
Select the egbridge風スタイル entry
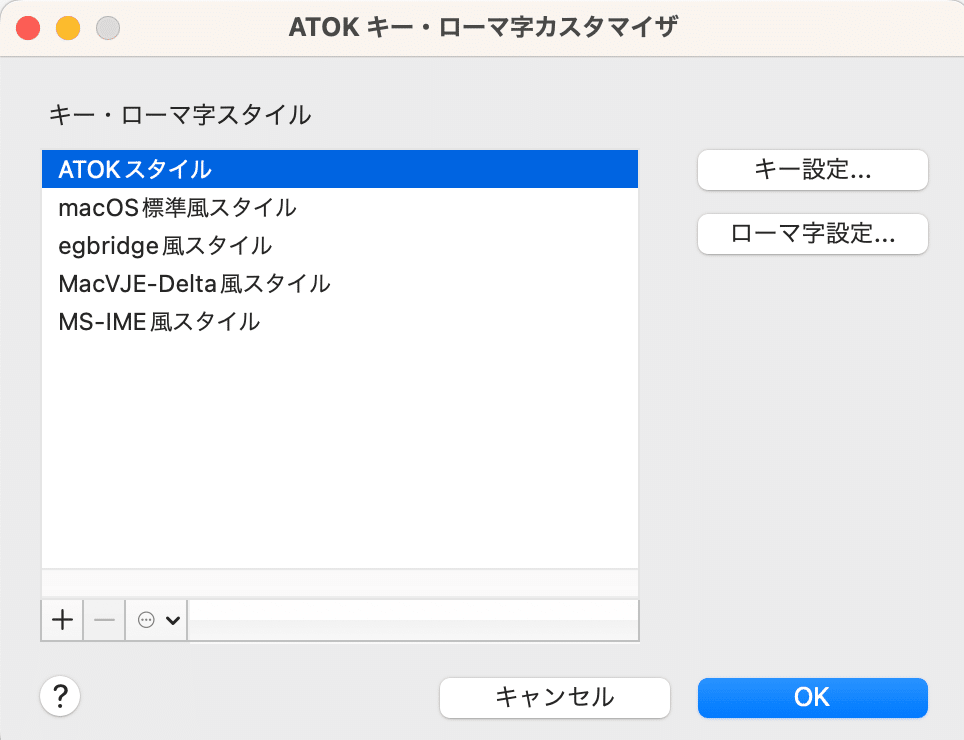(340, 245)
